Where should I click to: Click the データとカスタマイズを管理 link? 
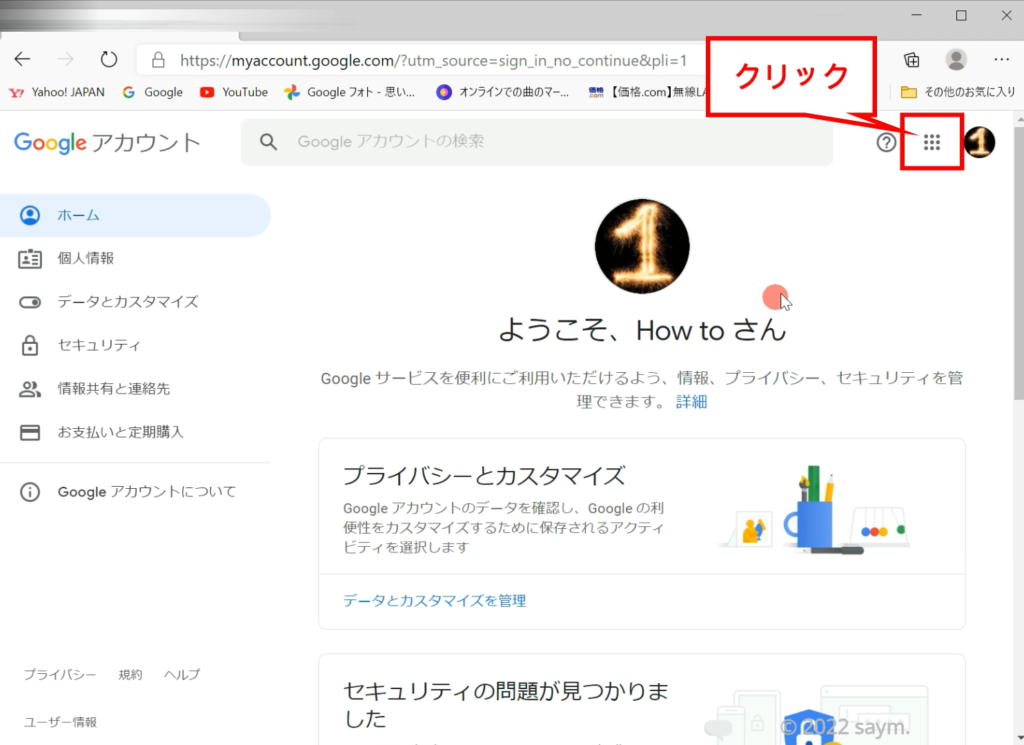pyautogui.click(x=434, y=601)
